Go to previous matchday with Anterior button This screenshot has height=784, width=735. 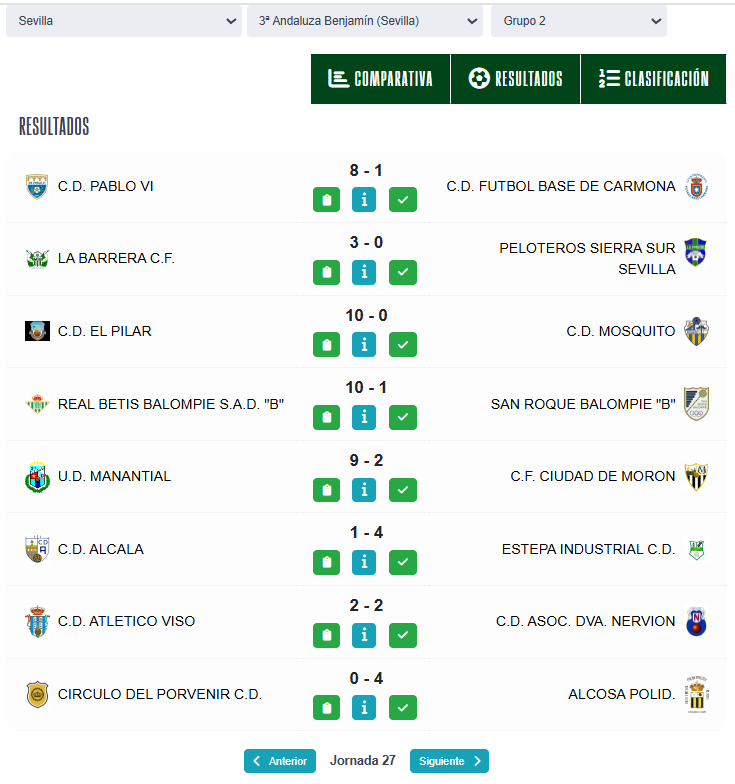[x=280, y=761]
